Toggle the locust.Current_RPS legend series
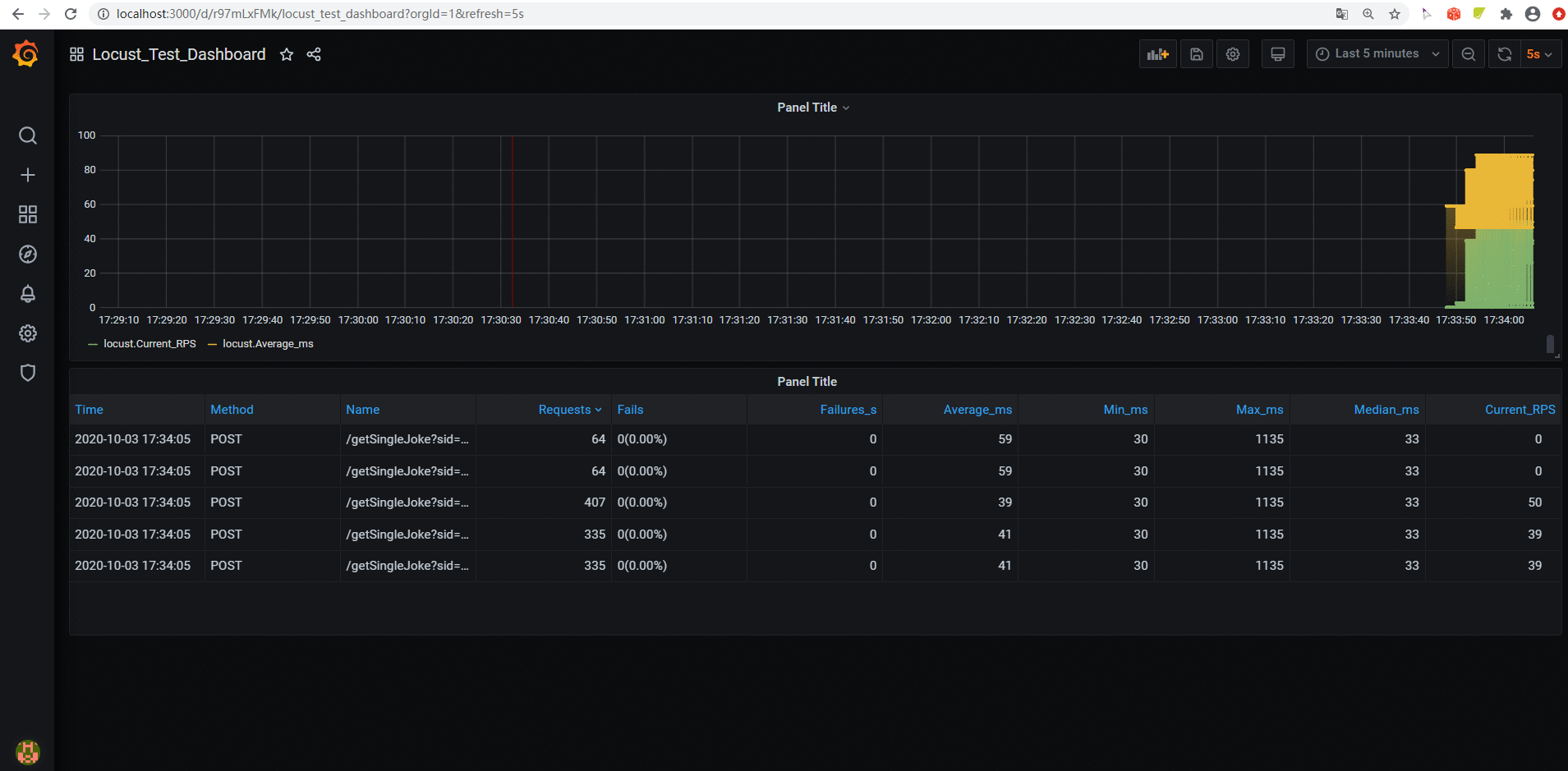The width and height of the screenshot is (1568, 771). (149, 343)
